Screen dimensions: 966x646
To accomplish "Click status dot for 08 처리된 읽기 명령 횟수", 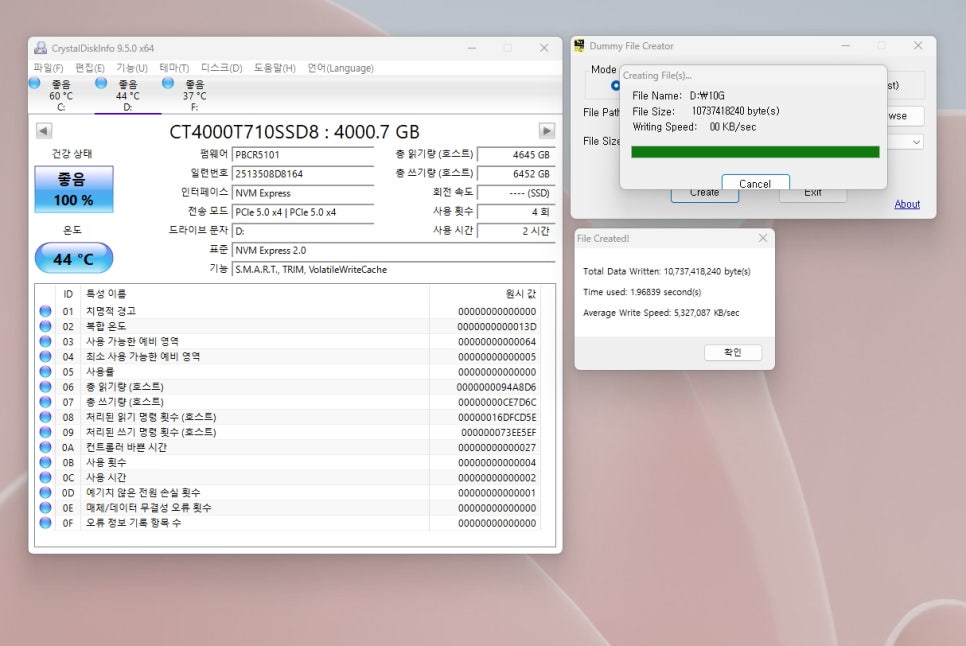I will 45,417.
